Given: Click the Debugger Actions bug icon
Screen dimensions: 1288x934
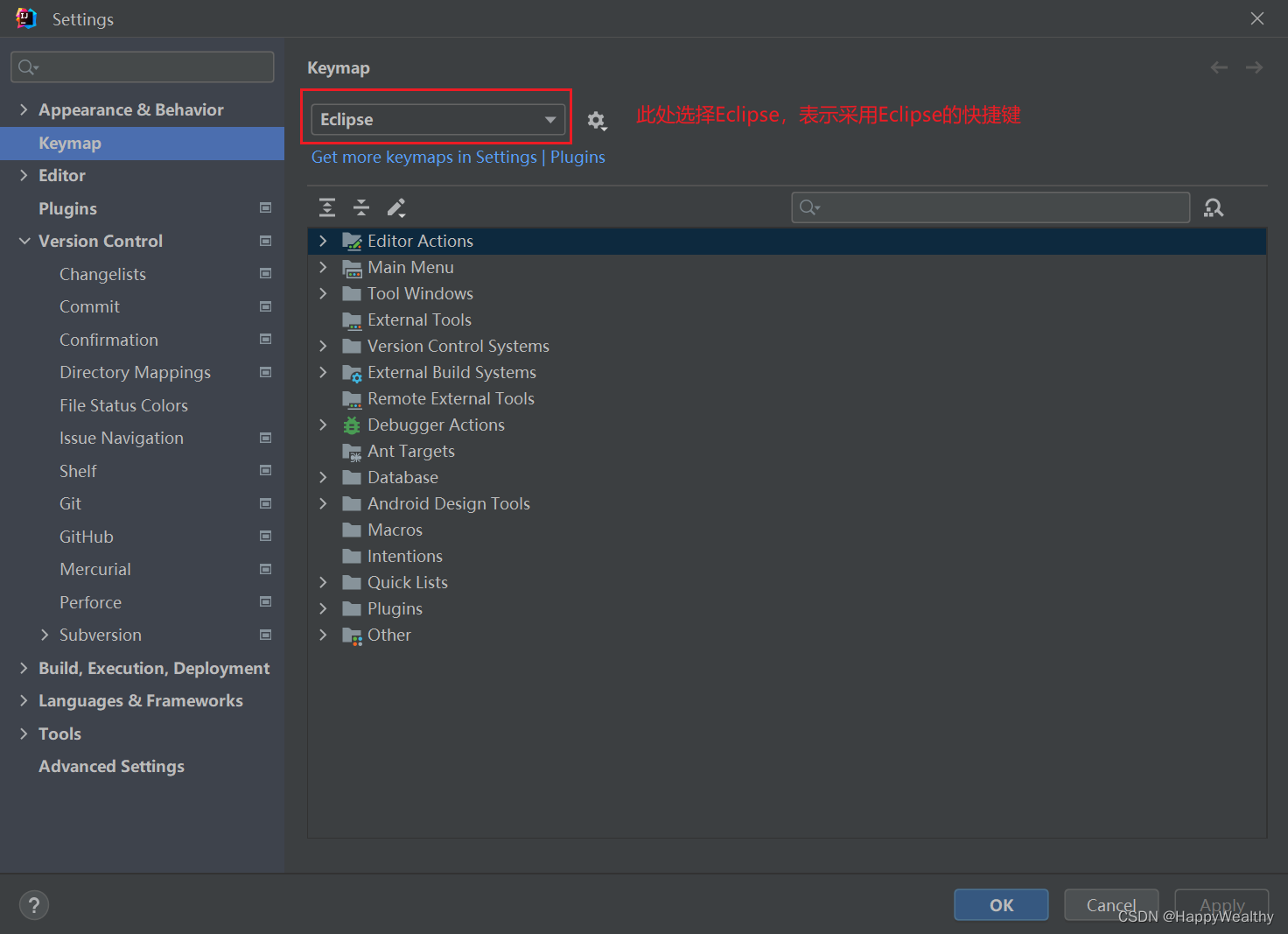Looking at the screenshot, I should pyautogui.click(x=352, y=425).
